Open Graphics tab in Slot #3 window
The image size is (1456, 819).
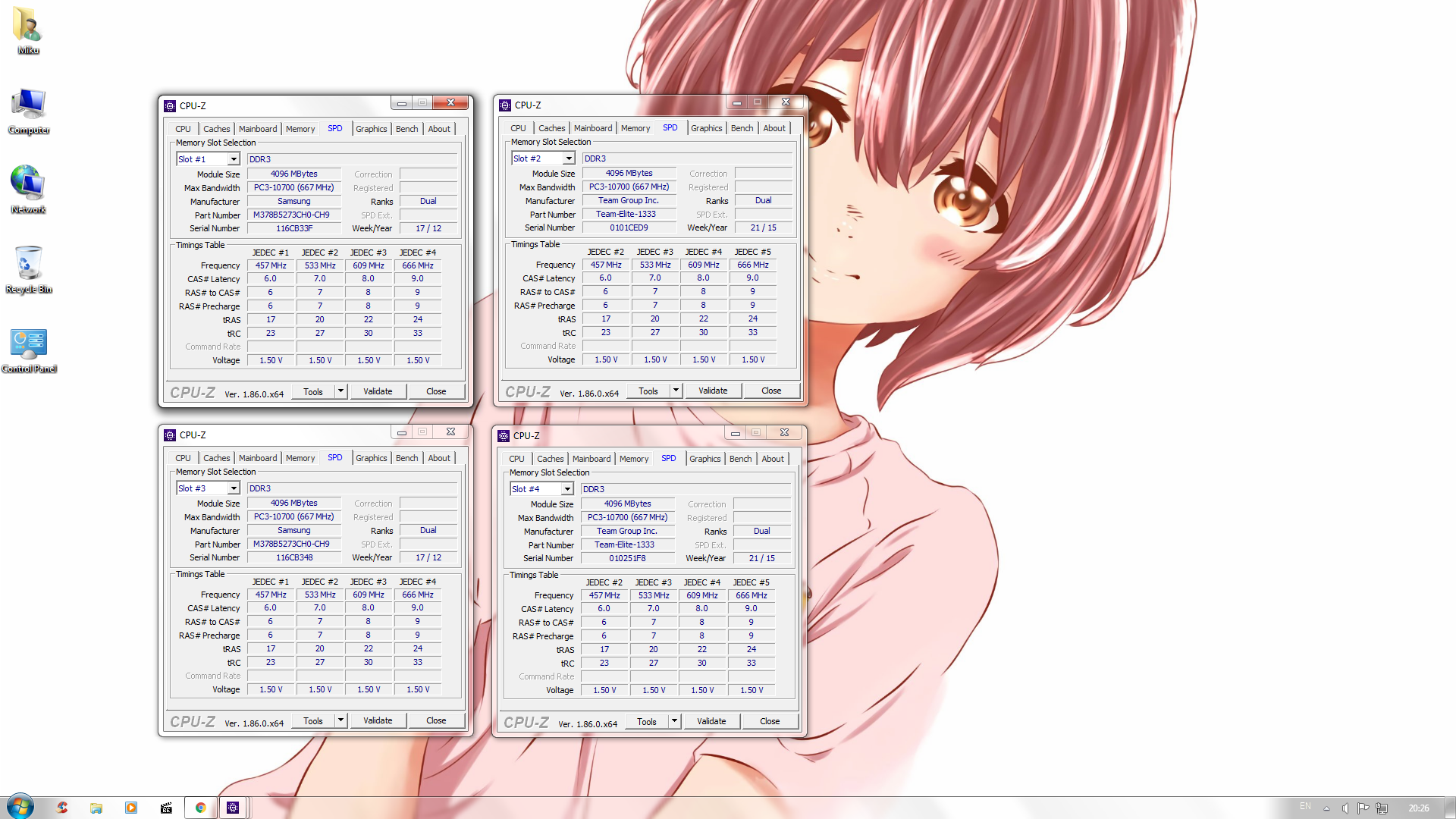(x=372, y=458)
